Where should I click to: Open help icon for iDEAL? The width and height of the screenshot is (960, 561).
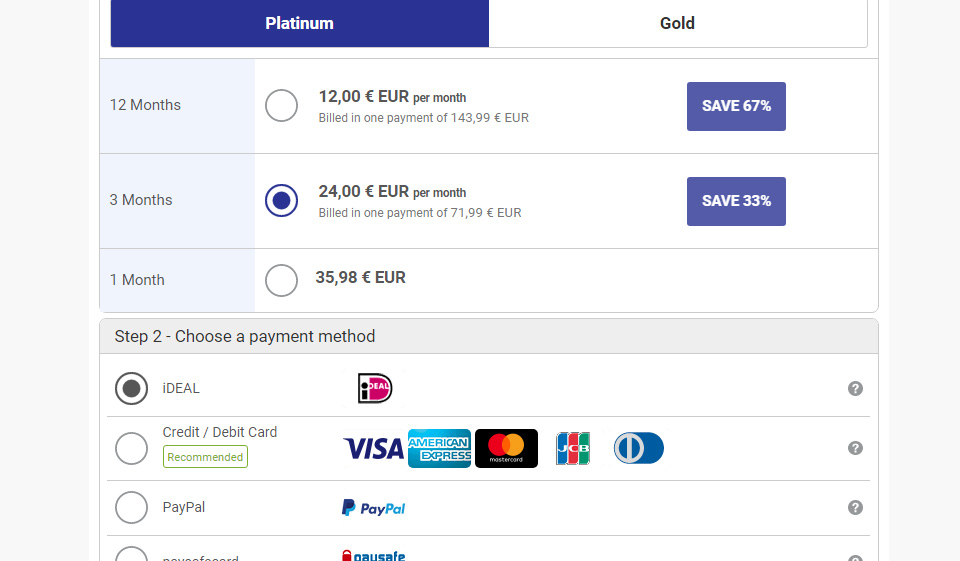pyautogui.click(x=855, y=389)
